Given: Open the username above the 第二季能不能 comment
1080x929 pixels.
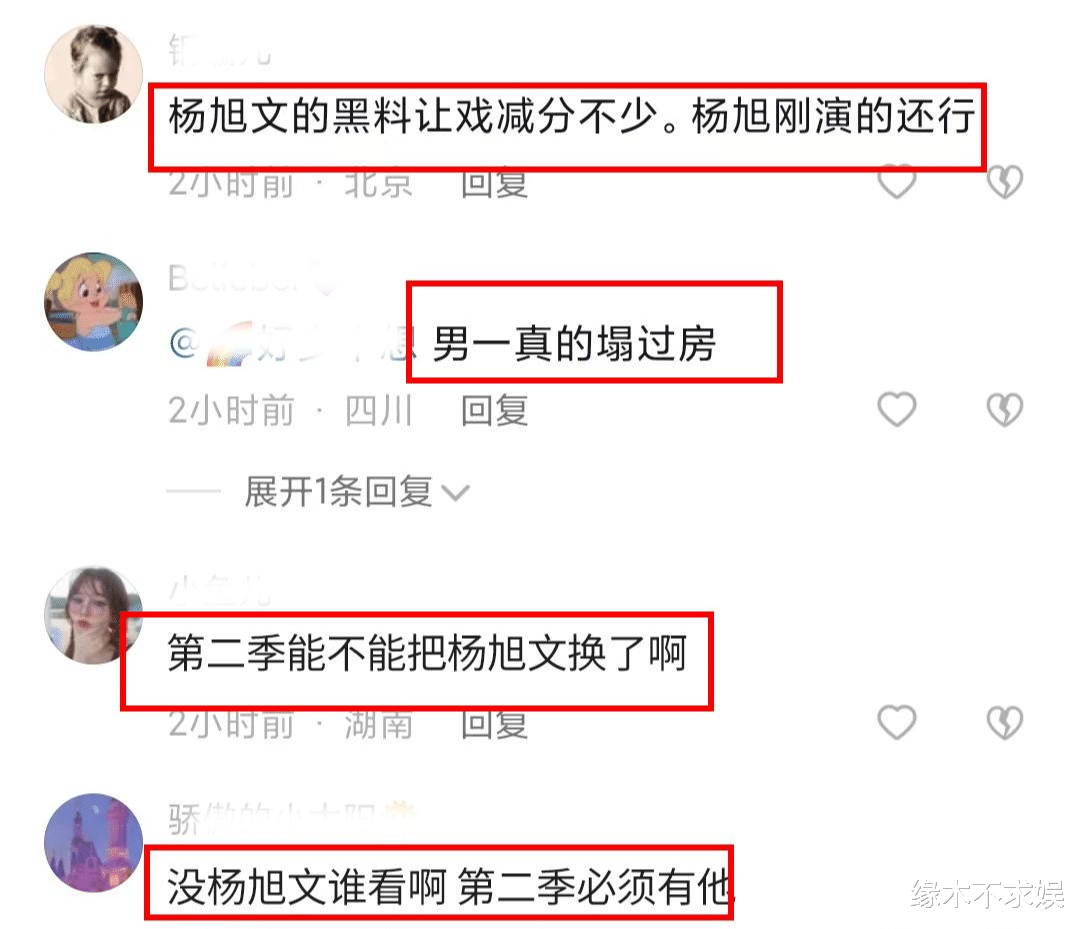Looking at the screenshot, I should tap(220, 590).
